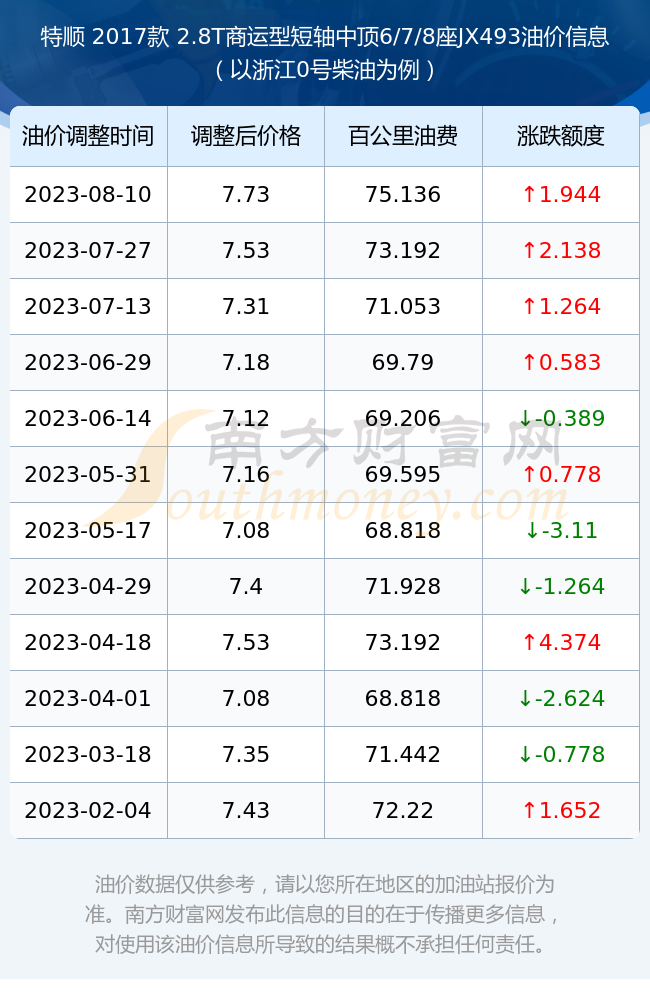This screenshot has height=1000, width=650.
Task: Click the 72.22 fuel cost cell
Action: [x=403, y=811]
